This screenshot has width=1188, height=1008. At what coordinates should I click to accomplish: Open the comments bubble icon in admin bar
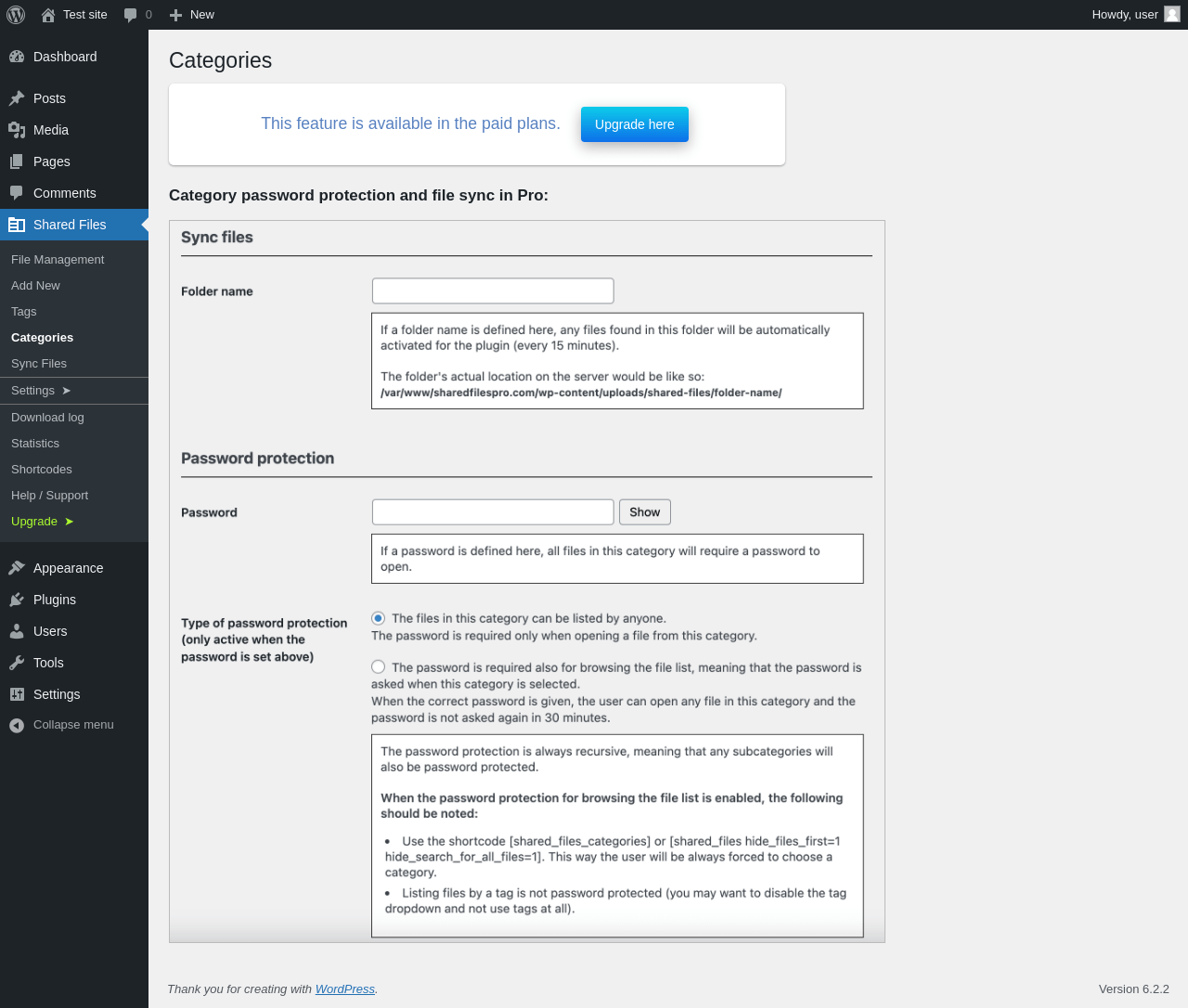pyautogui.click(x=131, y=15)
